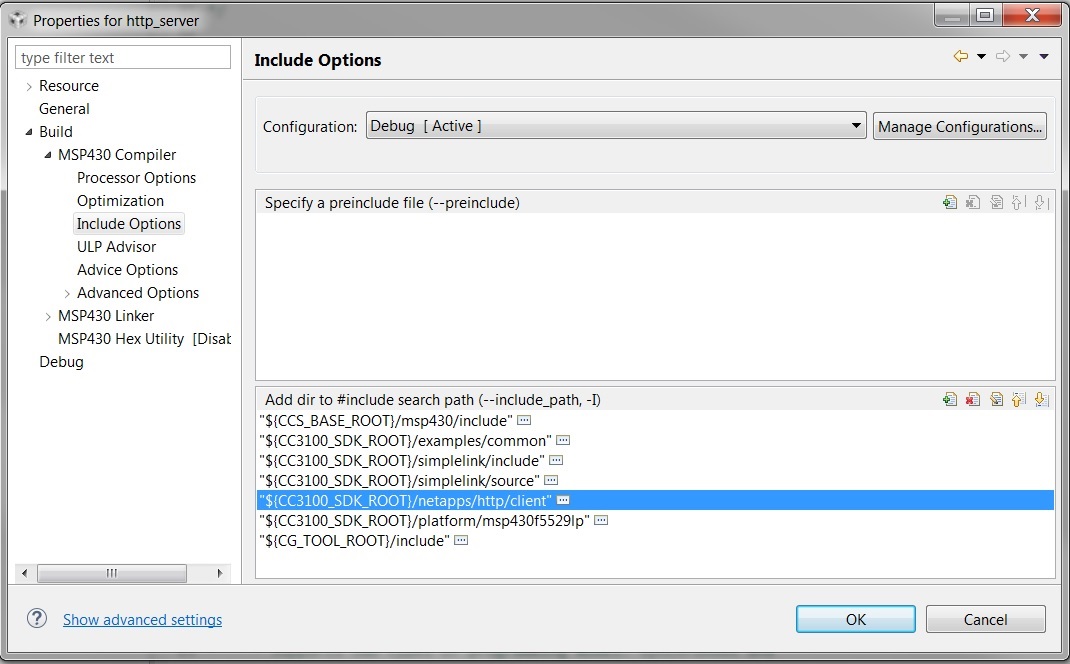This screenshot has height=664, width=1070.
Task: Move selected include path down
Action: click(x=1041, y=400)
